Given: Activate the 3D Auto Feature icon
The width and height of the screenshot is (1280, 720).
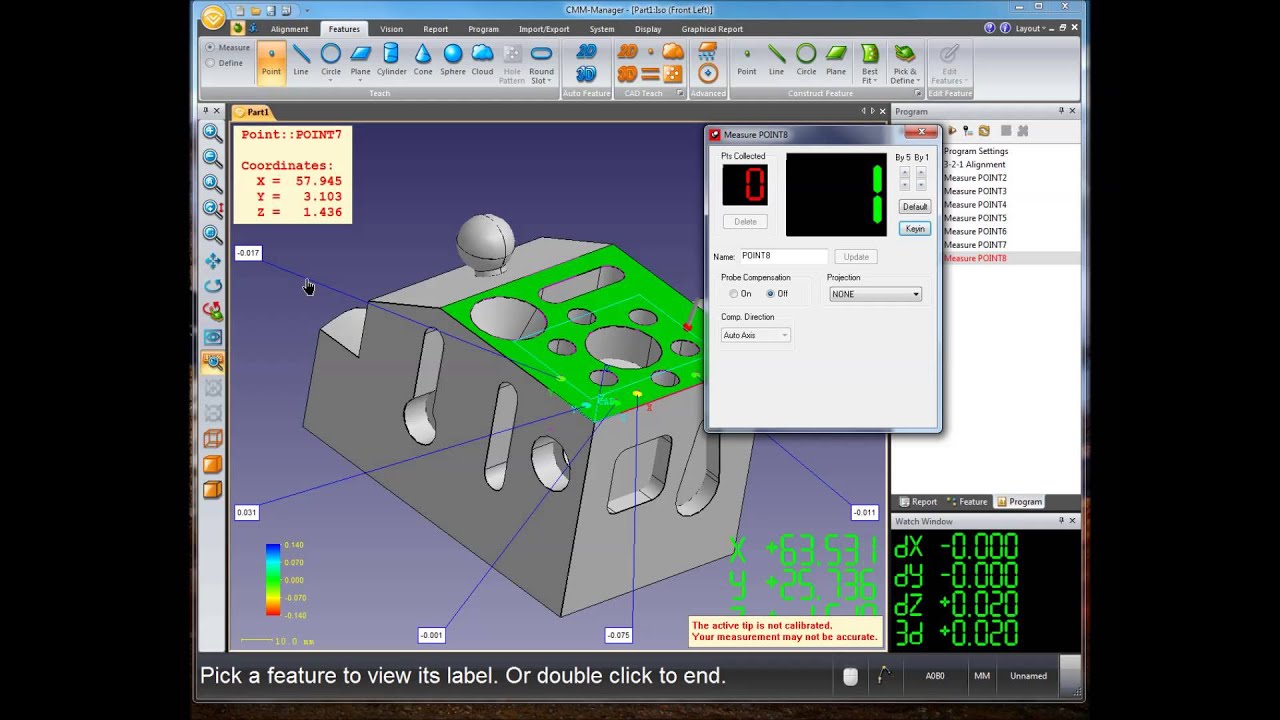Looking at the screenshot, I should click(x=587, y=74).
